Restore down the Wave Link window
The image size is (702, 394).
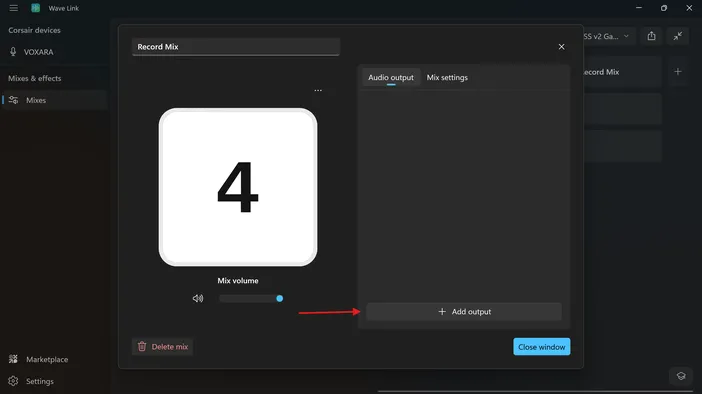point(664,8)
